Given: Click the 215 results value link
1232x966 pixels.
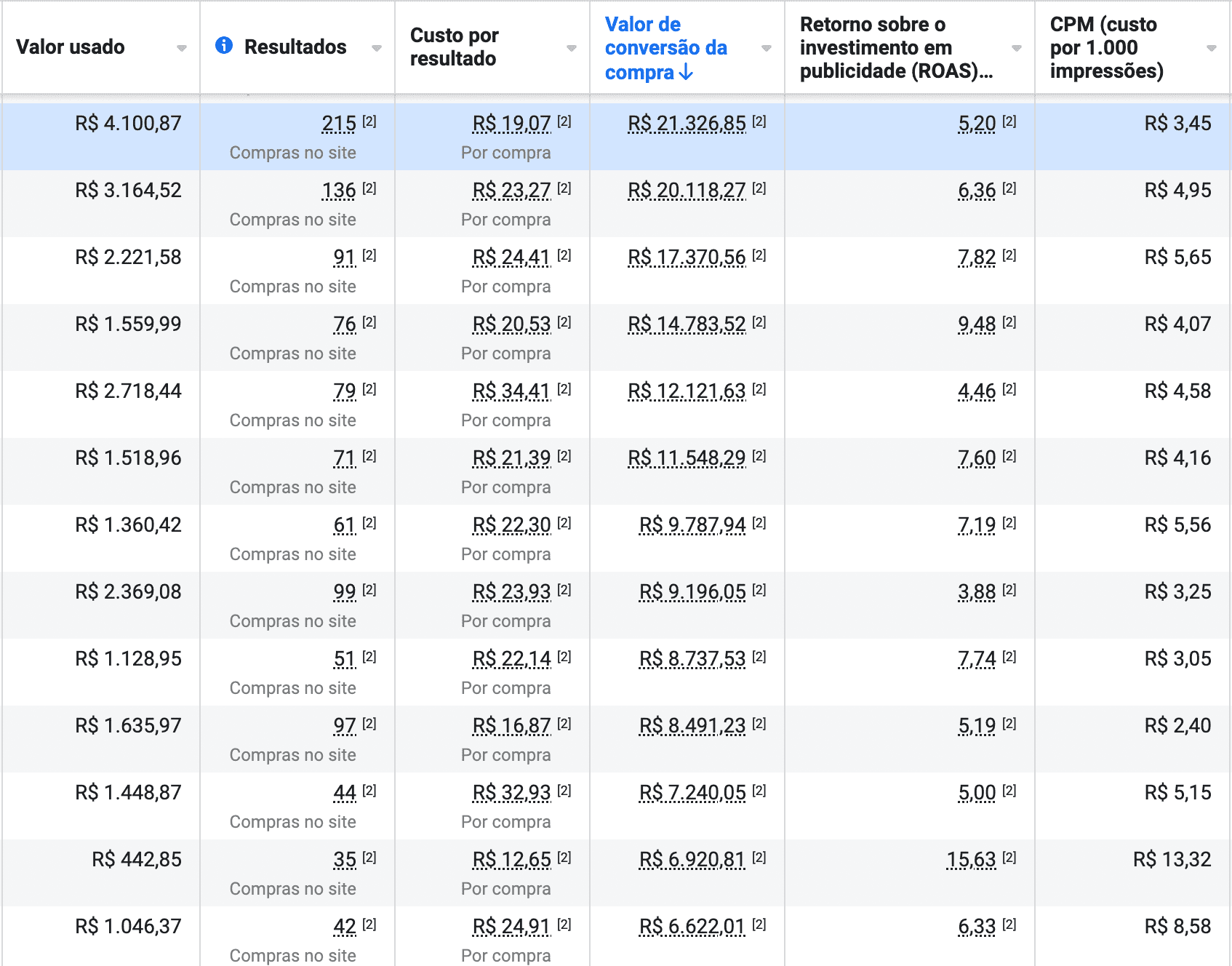Looking at the screenshot, I should [x=339, y=124].
